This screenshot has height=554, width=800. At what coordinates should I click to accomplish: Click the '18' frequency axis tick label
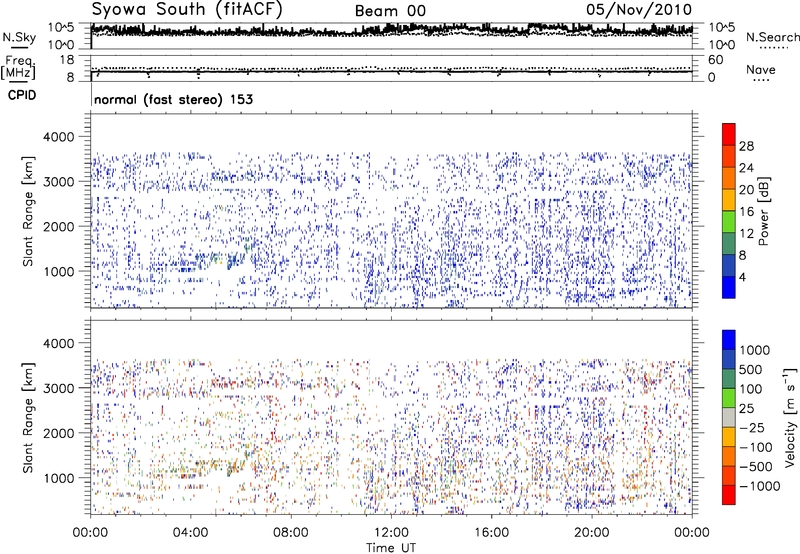(66, 60)
